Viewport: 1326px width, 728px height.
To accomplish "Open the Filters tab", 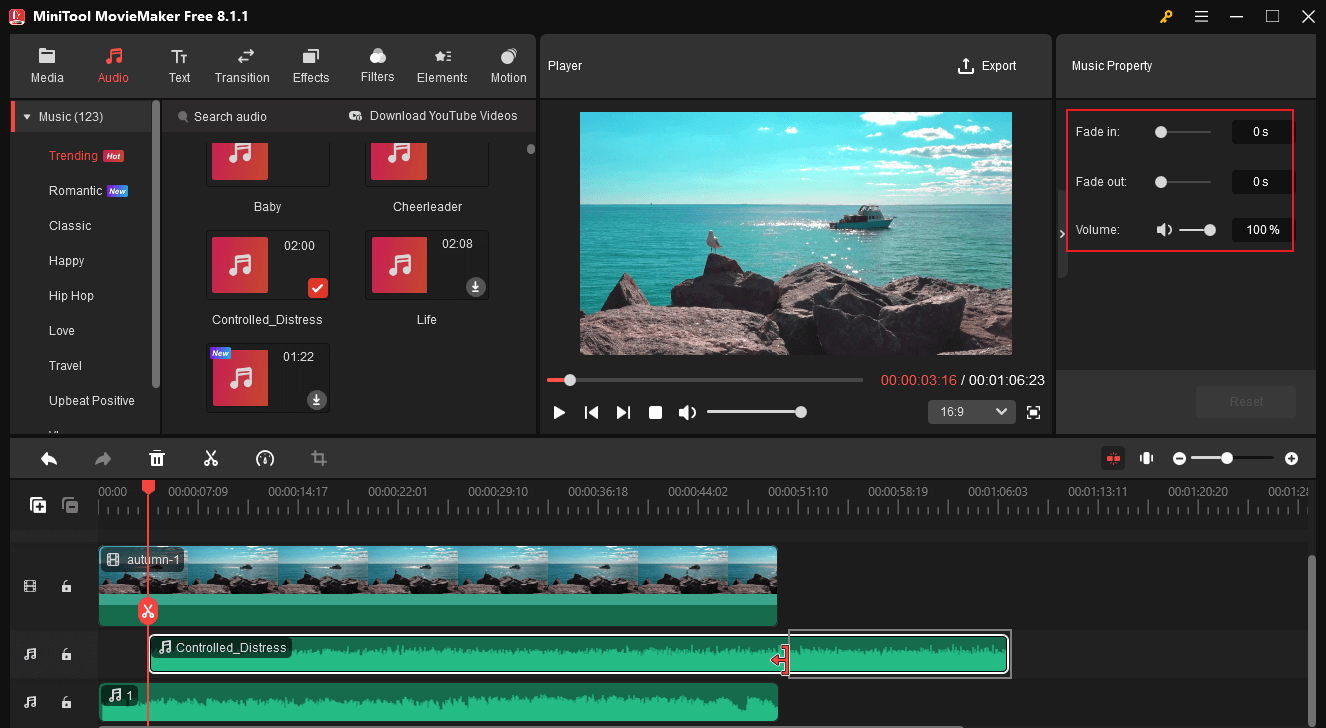I will coord(377,66).
